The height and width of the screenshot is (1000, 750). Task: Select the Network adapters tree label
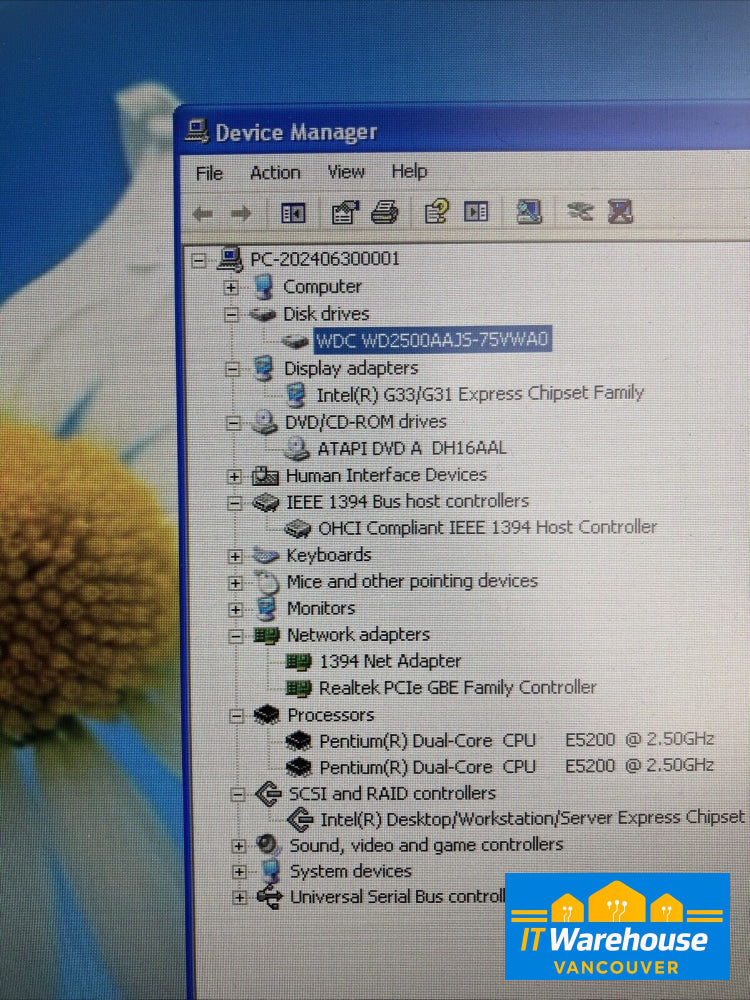point(358,635)
